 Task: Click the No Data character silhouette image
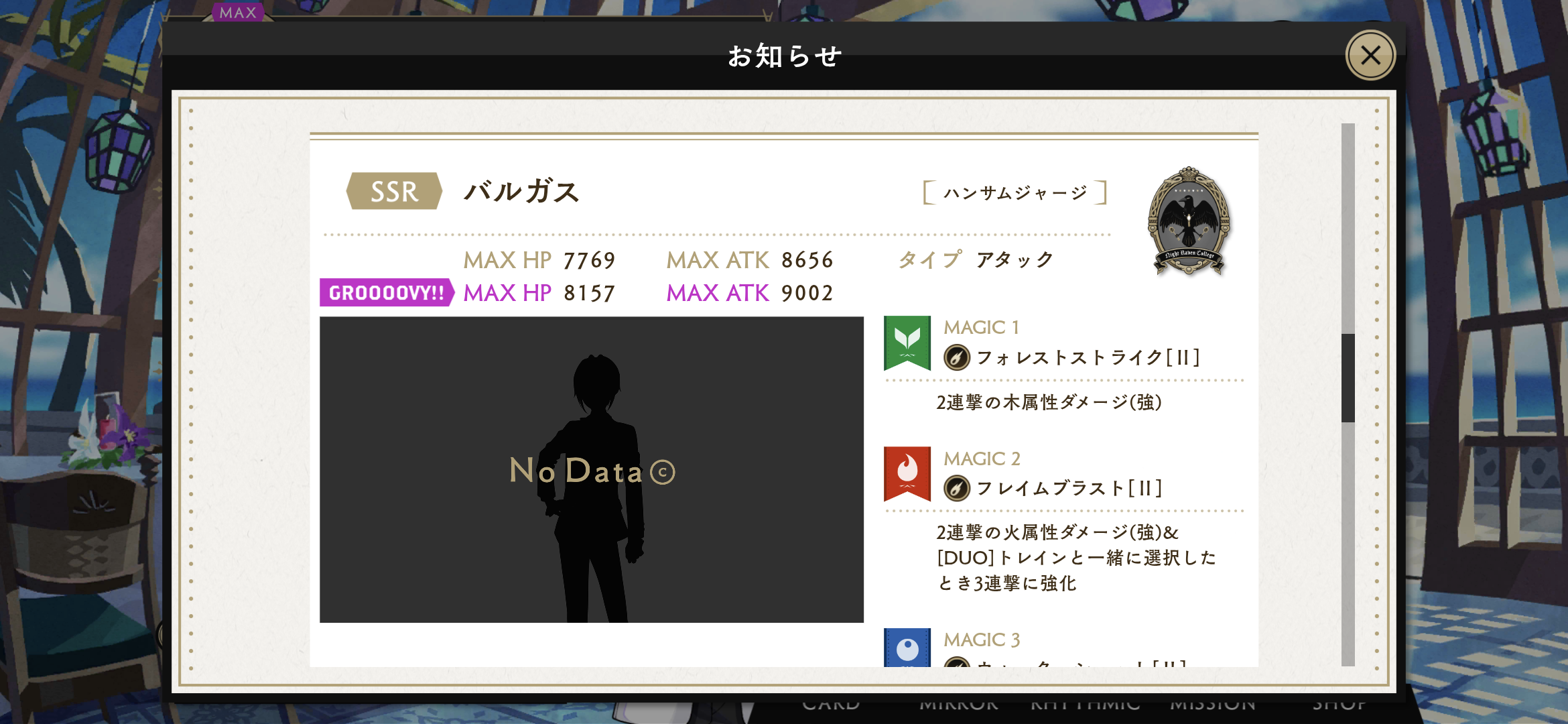[592, 469]
